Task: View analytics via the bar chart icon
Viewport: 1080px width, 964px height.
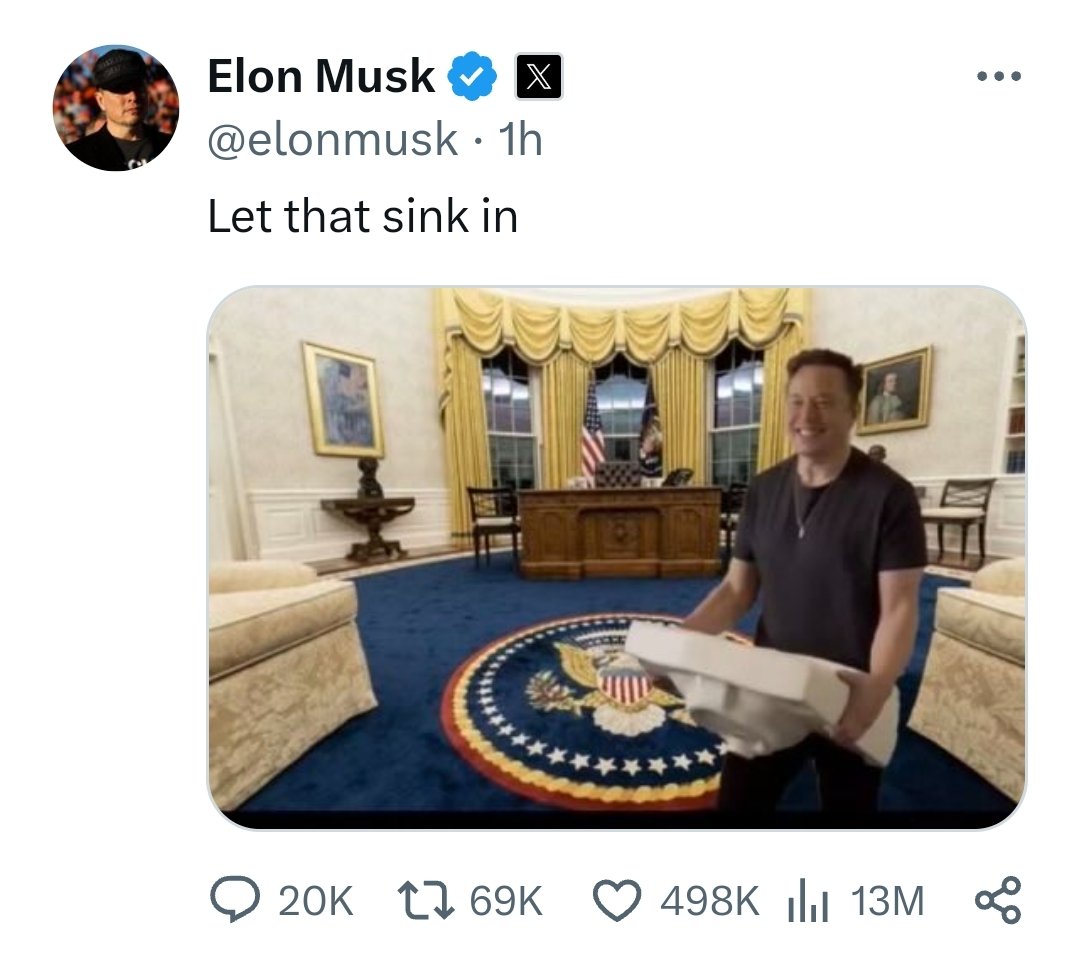Action: click(x=807, y=901)
